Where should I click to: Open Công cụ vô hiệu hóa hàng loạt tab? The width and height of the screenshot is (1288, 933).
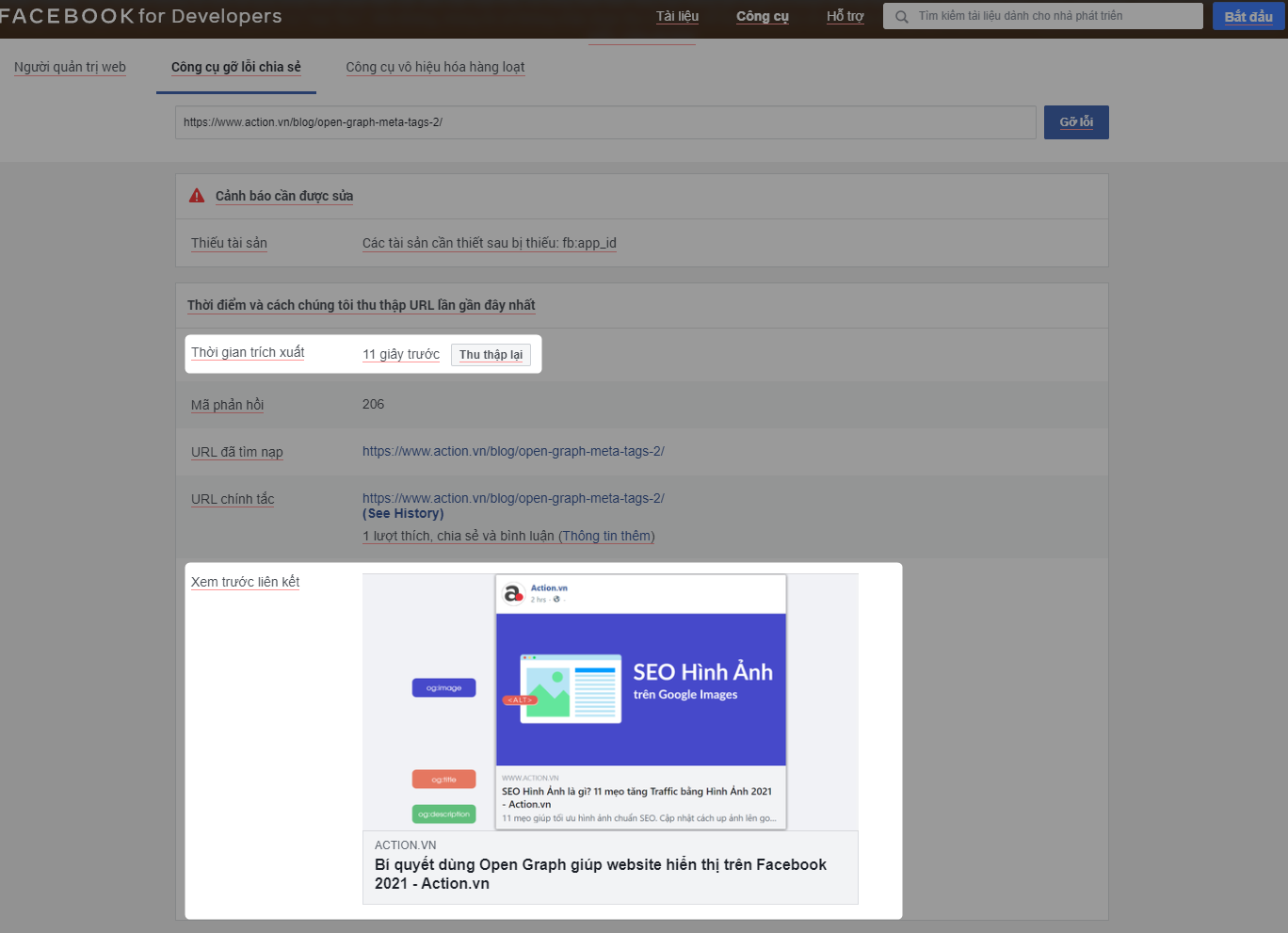(x=435, y=67)
